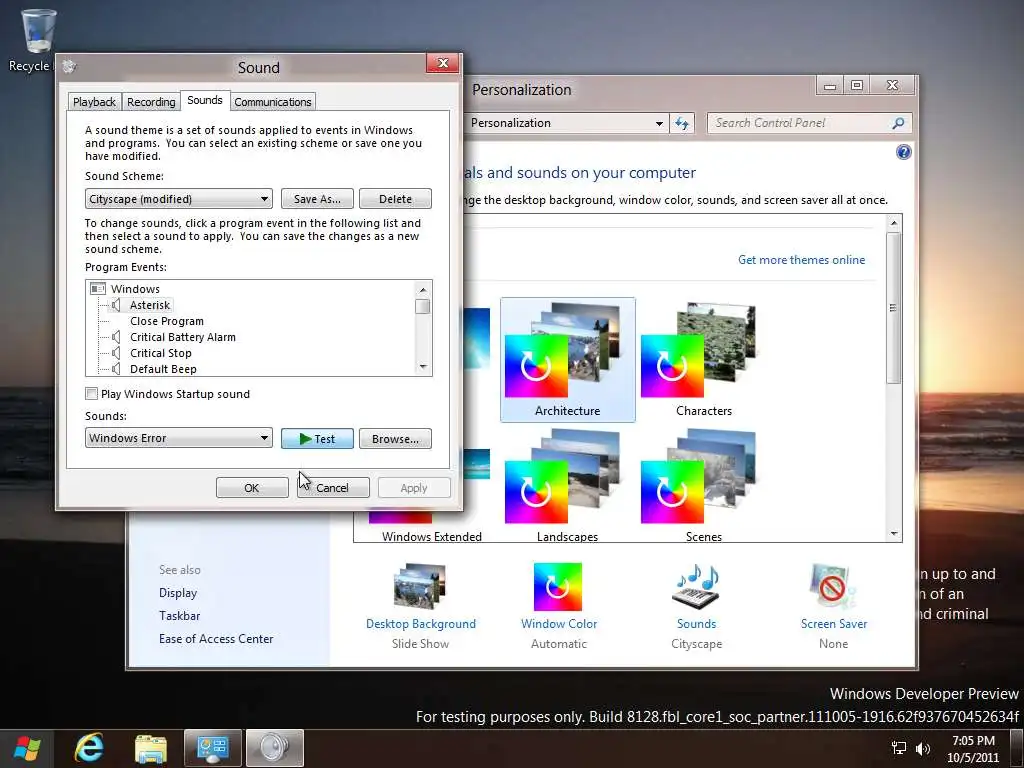Click the search magnifier icon in Control Panel
1024x768 pixels.
click(898, 123)
